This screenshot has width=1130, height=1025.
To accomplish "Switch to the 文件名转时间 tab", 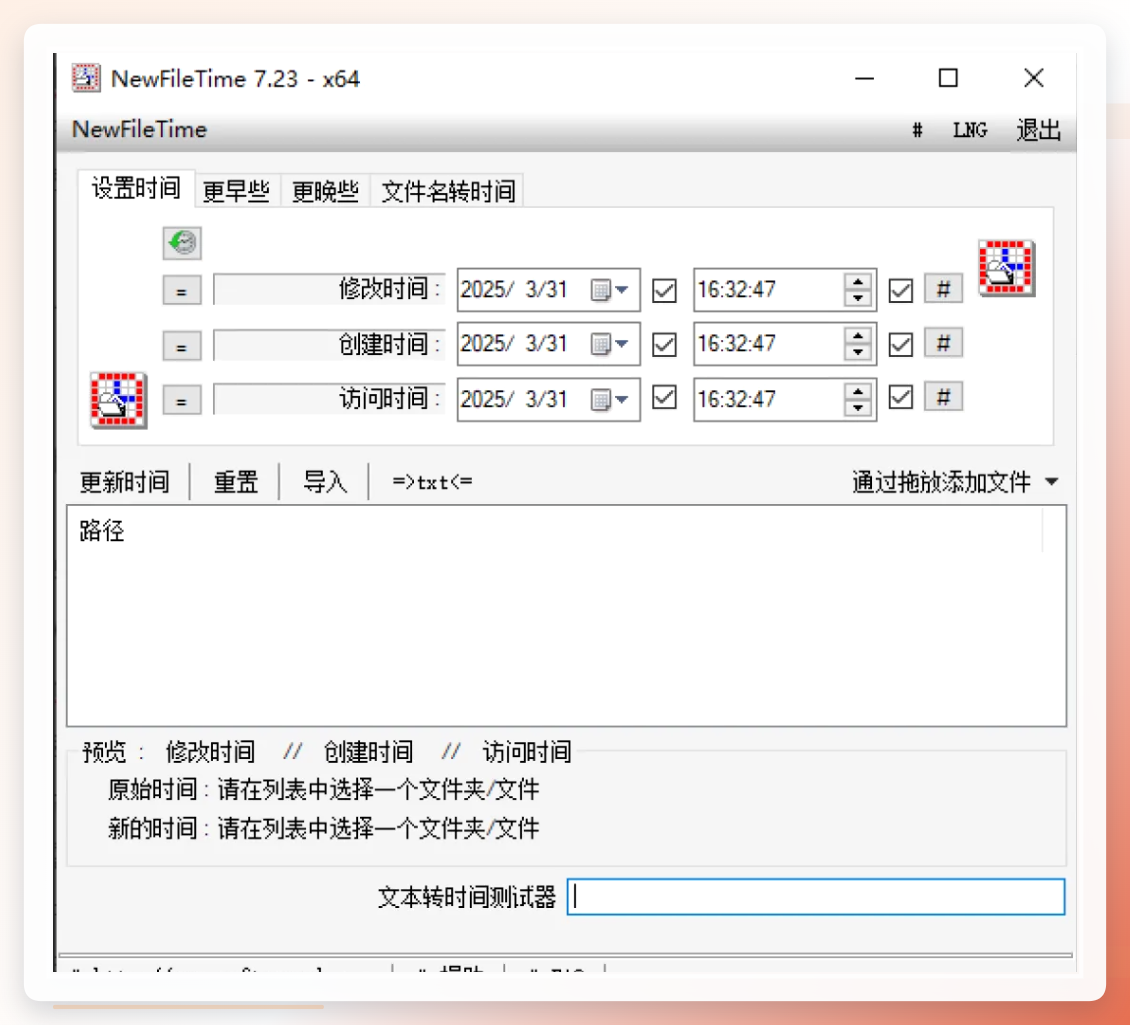I will (448, 192).
